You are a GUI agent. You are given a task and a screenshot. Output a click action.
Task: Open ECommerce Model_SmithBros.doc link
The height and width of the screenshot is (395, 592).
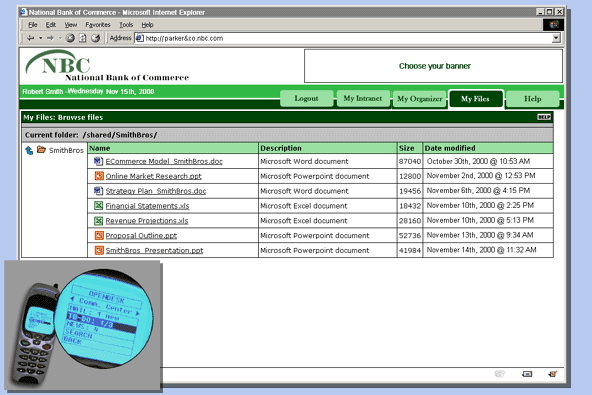coord(164,161)
